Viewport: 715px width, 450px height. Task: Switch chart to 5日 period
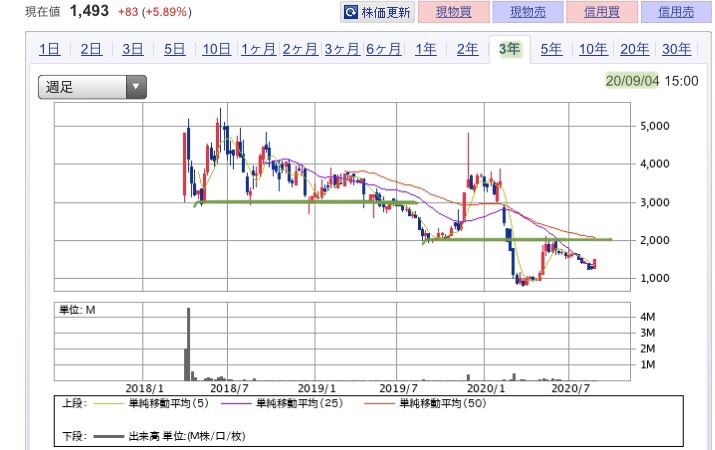tap(175, 49)
